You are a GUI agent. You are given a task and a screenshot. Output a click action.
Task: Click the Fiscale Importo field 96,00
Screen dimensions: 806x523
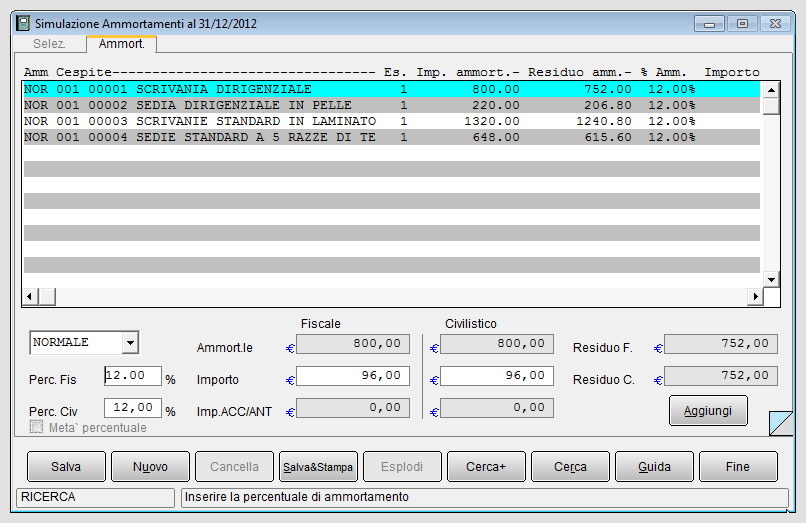(x=353, y=375)
